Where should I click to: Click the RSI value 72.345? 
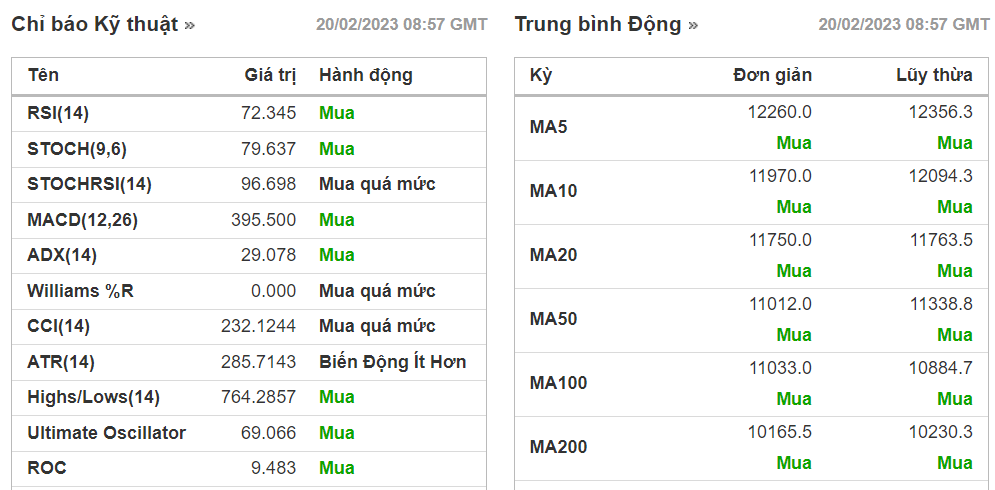click(x=268, y=113)
